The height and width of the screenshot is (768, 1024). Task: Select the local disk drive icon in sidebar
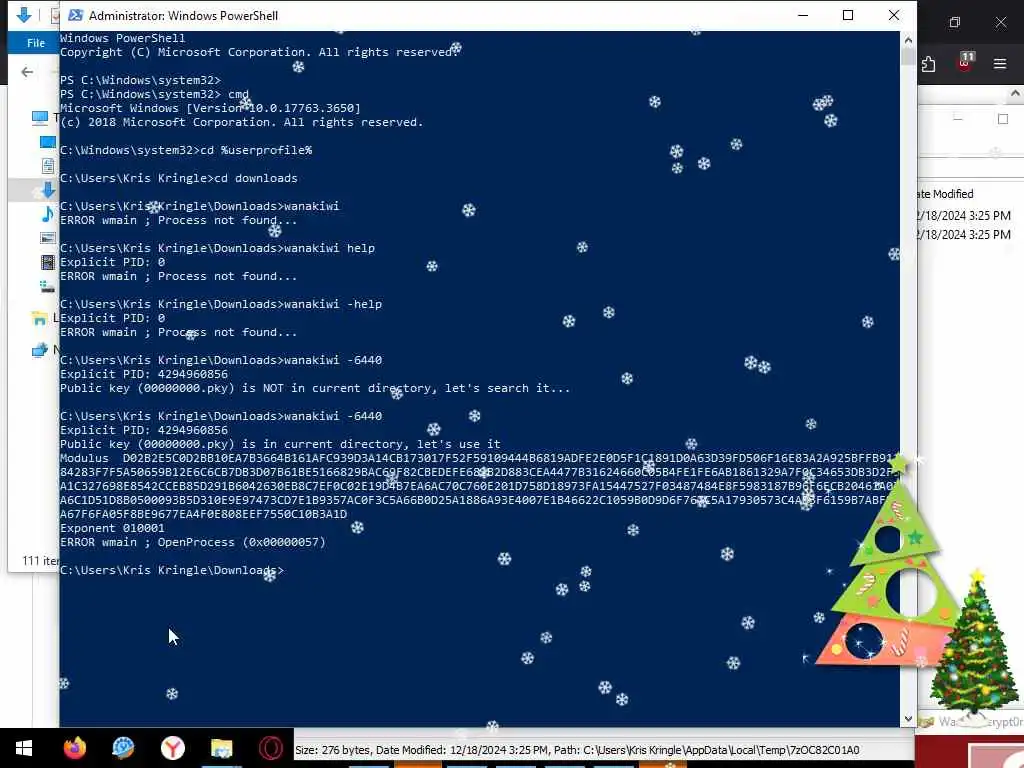click(x=48, y=286)
